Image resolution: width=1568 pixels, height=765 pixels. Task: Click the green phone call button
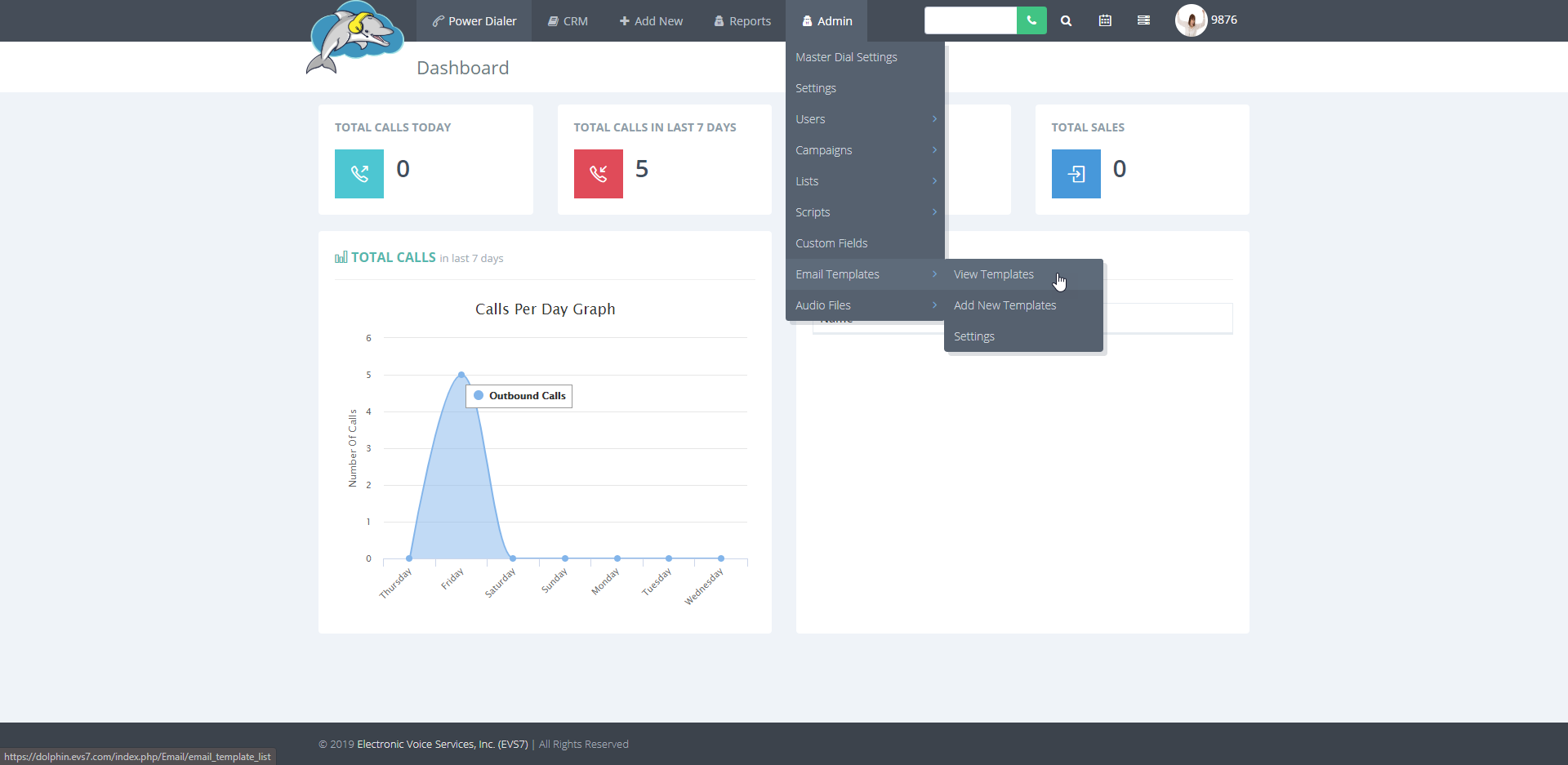[x=1031, y=20]
